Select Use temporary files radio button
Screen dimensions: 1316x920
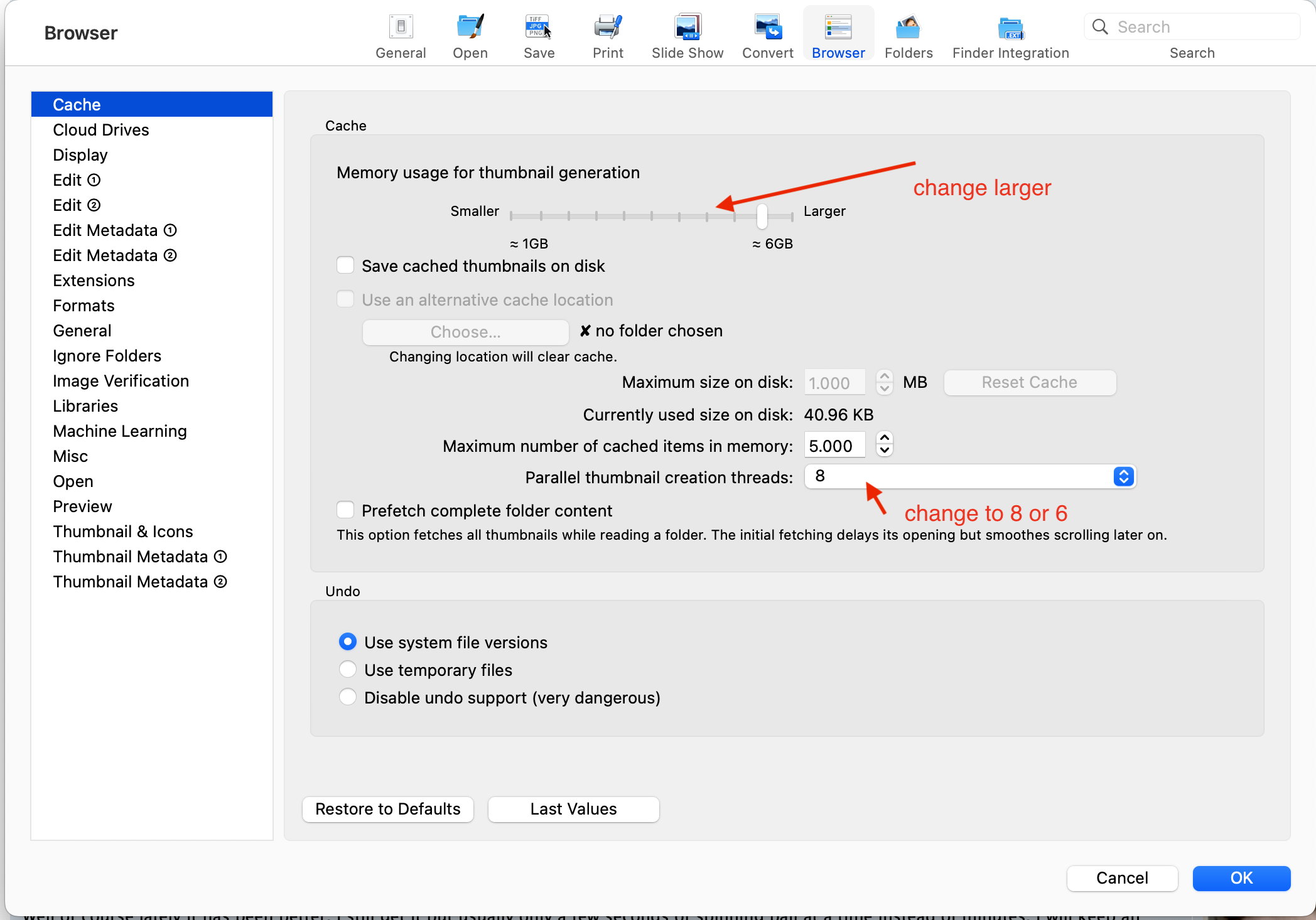(x=349, y=669)
